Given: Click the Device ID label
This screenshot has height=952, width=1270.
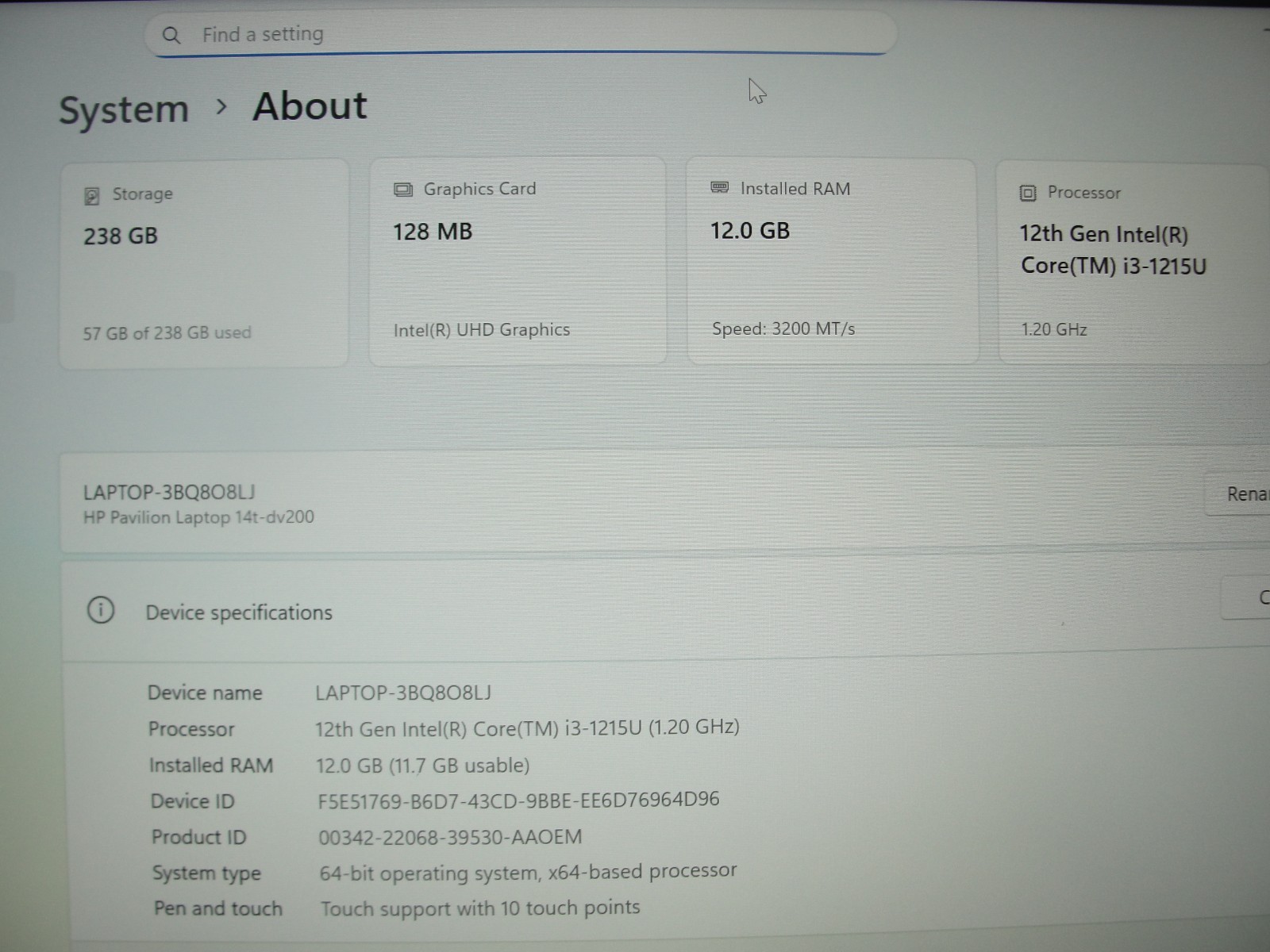Looking at the screenshot, I should coord(193,801).
